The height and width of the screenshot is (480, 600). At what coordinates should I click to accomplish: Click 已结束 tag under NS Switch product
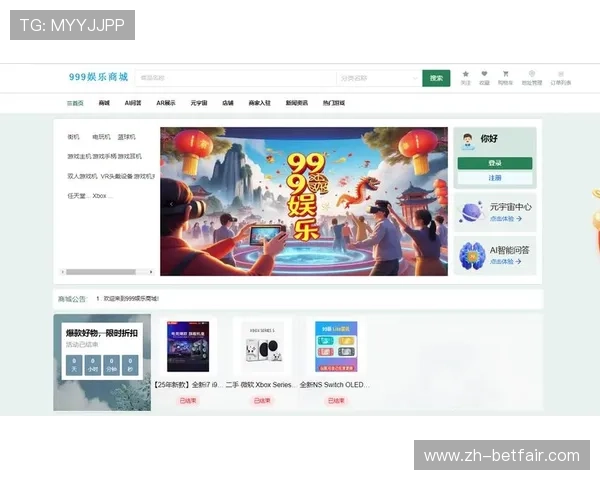pyautogui.click(x=336, y=401)
